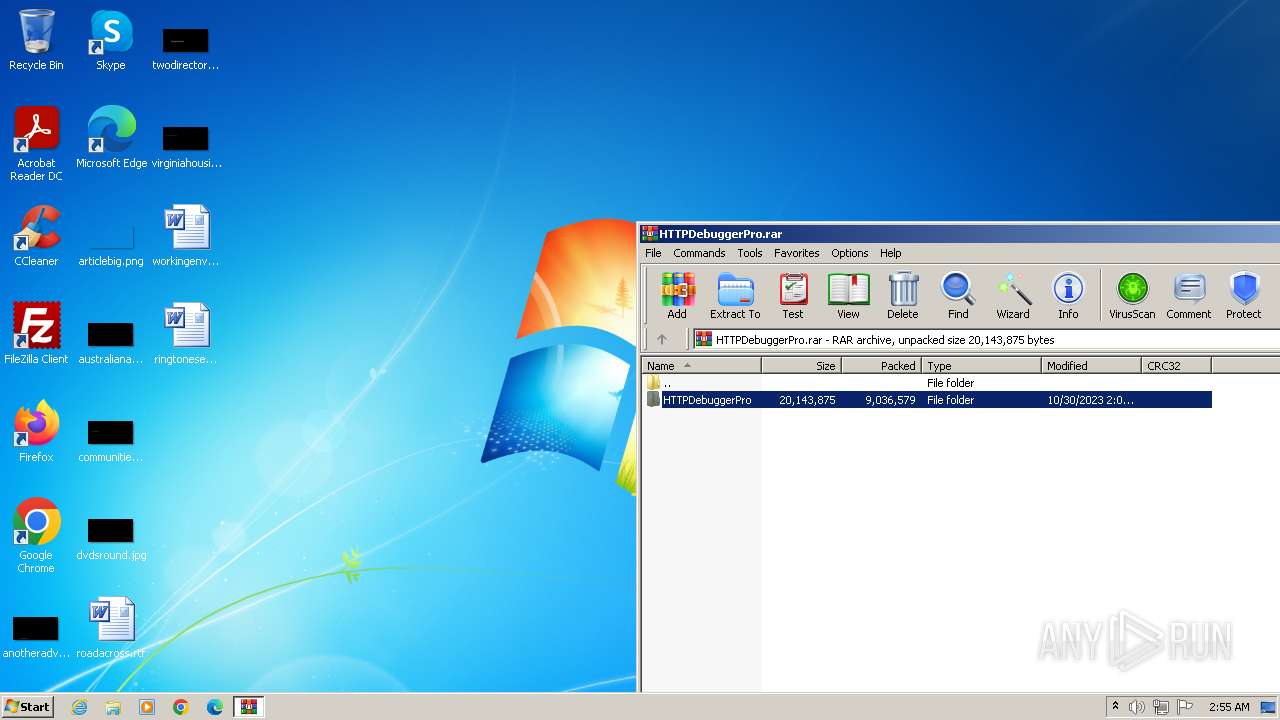Select the roadacross.rtf document
Screen dimensions: 1280x720
pyautogui.click(x=111, y=627)
